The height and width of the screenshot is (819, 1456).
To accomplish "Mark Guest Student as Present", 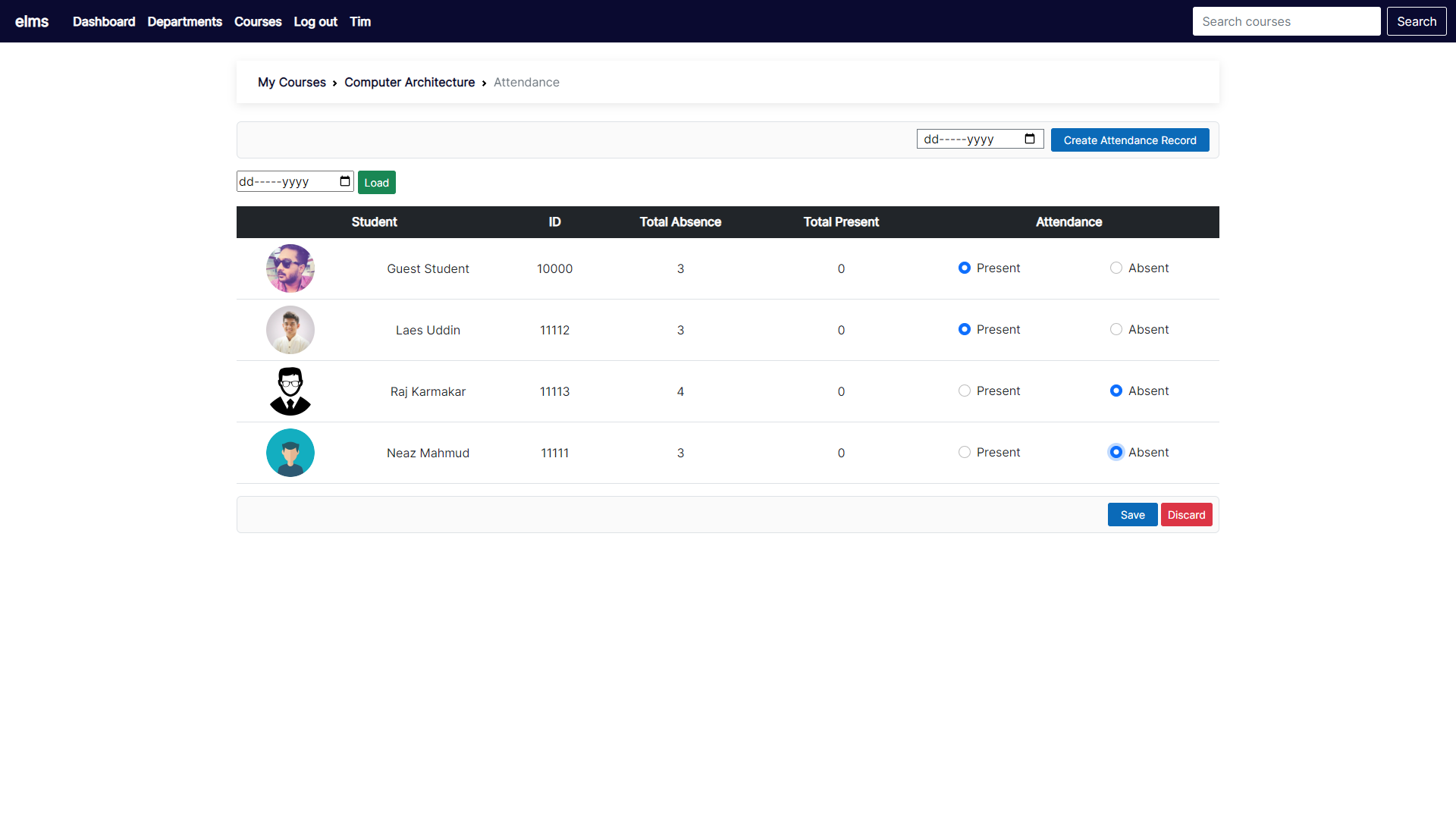I will [965, 268].
